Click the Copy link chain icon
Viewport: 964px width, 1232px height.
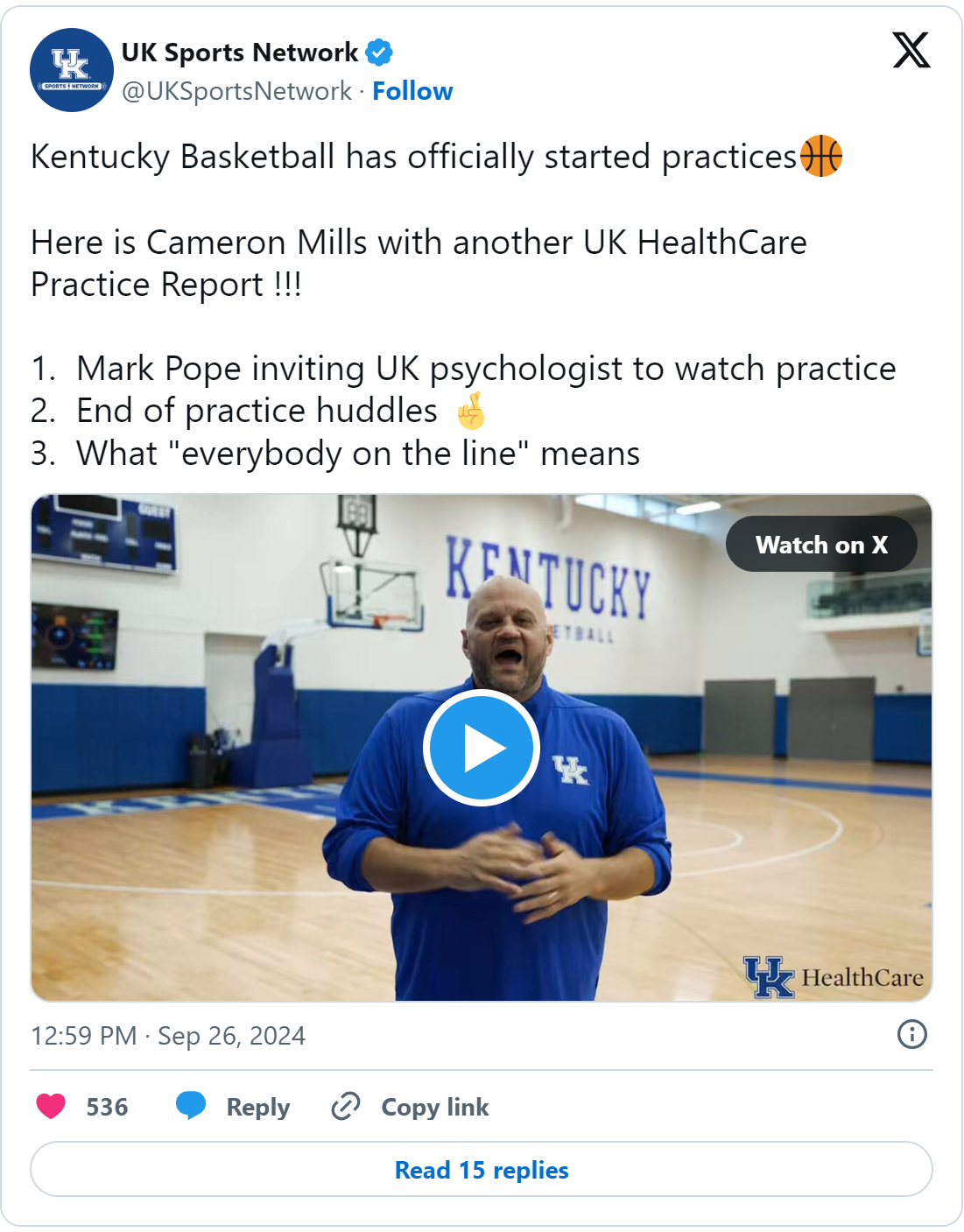coord(346,1107)
